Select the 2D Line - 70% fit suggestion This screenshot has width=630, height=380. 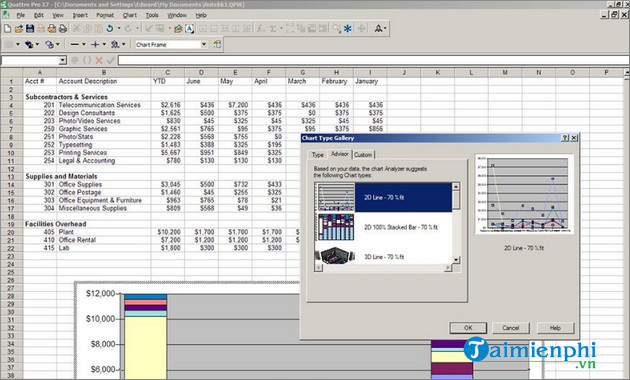(384, 197)
